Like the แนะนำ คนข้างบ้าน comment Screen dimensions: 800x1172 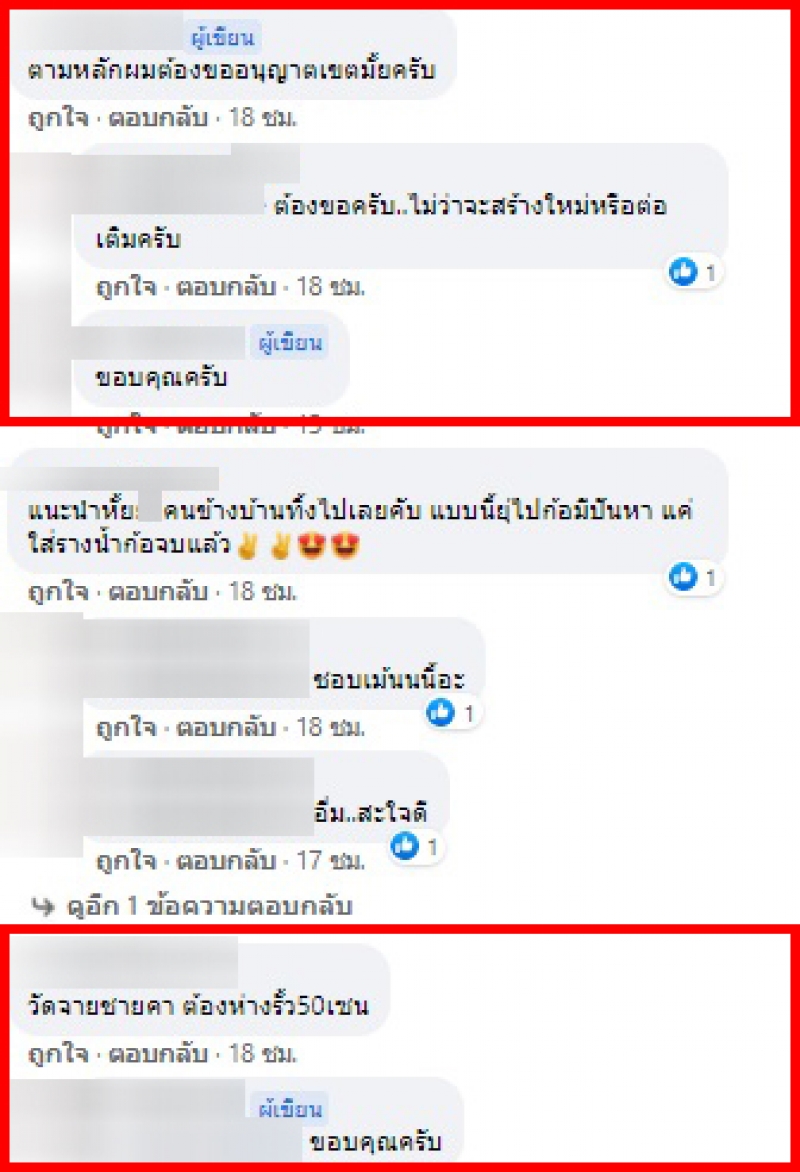pos(58,592)
